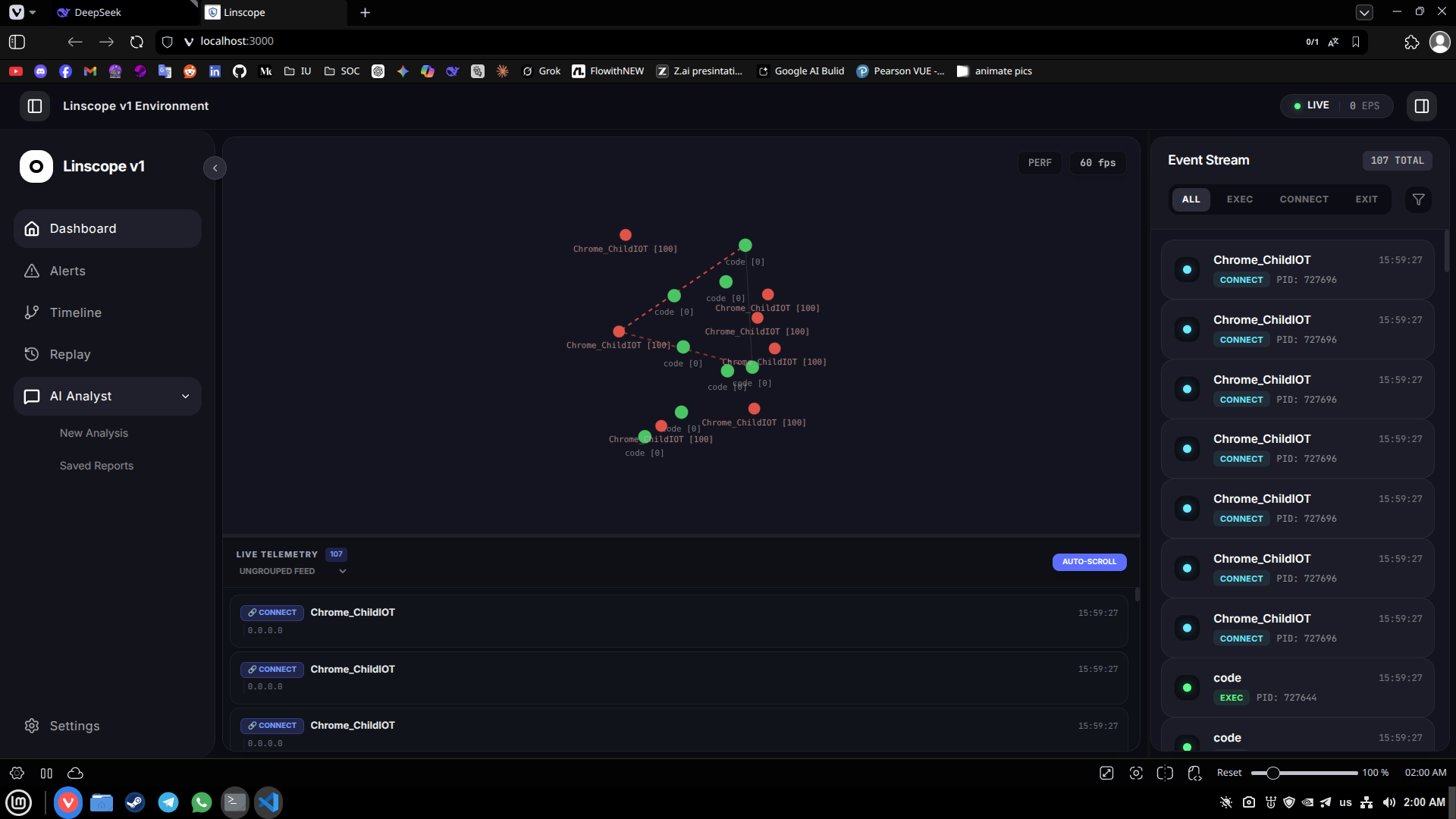The height and width of the screenshot is (819, 1456).
Task: Open the event stream filter funnel
Action: (x=1418, y=199)
